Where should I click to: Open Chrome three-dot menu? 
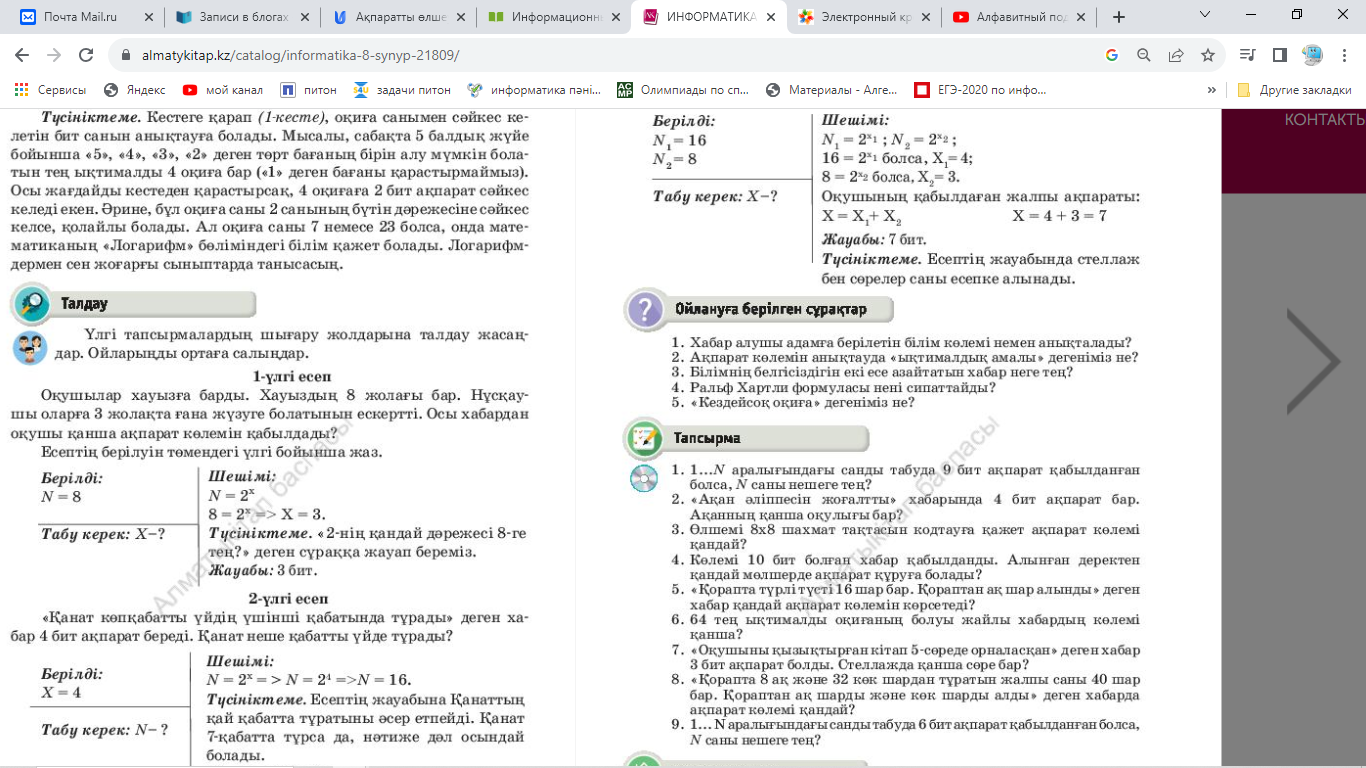[1343, 55]
